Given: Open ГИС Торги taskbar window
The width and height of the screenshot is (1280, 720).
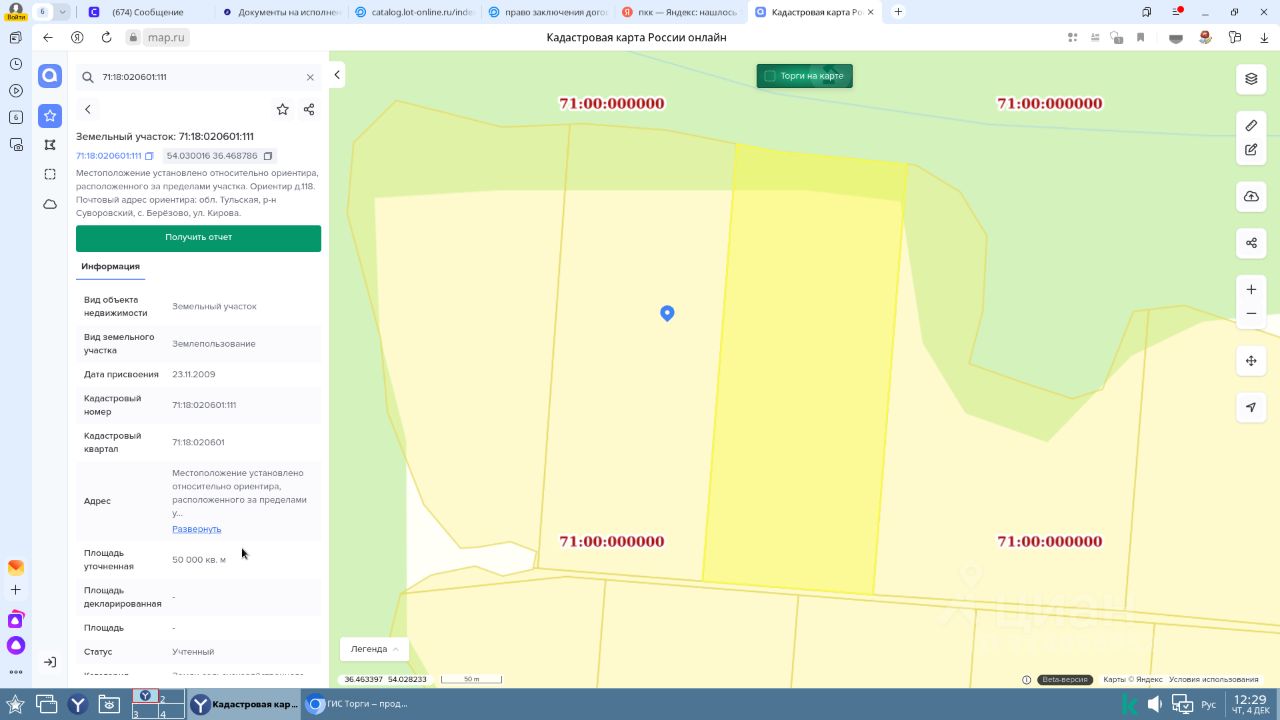Looking at the screenshot, I should (x=361, y=704).
